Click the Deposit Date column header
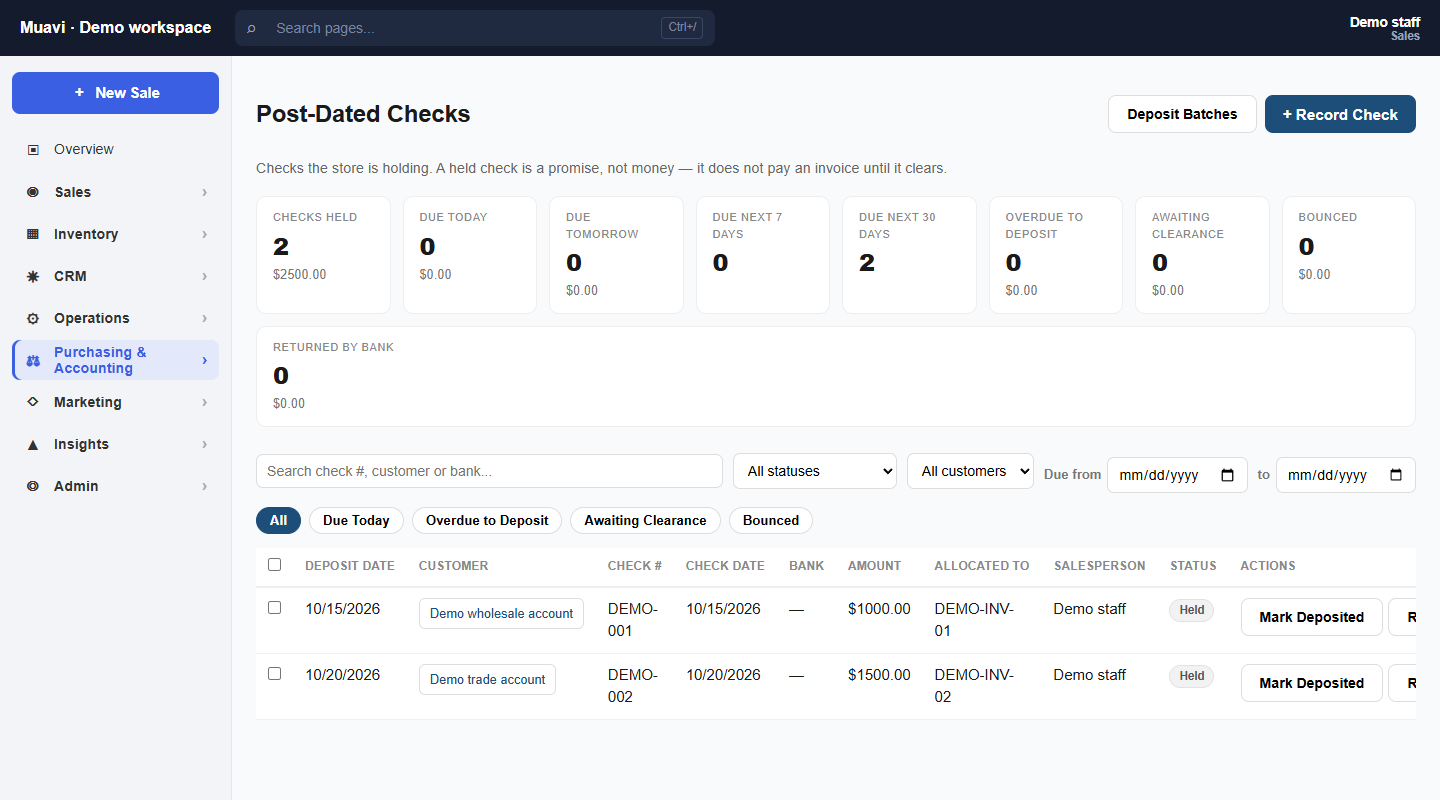Viewport: 1440px width, 800px height. [350, 565]
